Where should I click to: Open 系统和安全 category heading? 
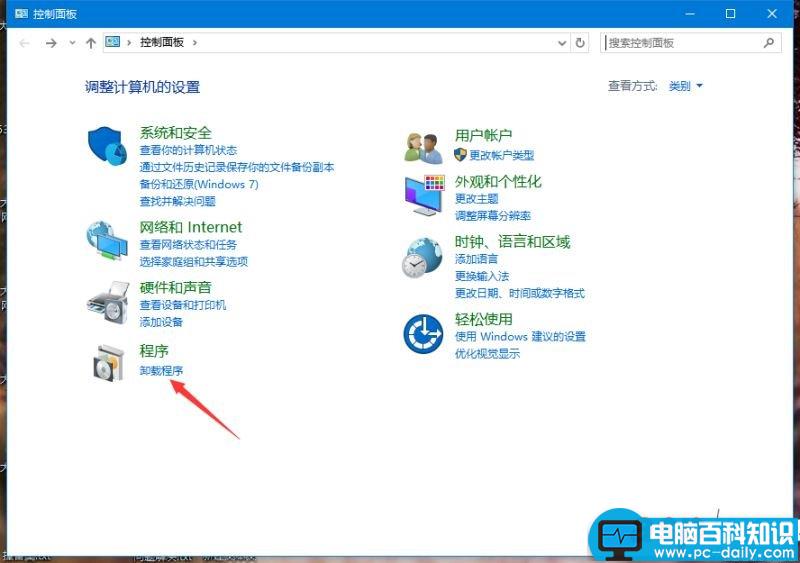176,133
